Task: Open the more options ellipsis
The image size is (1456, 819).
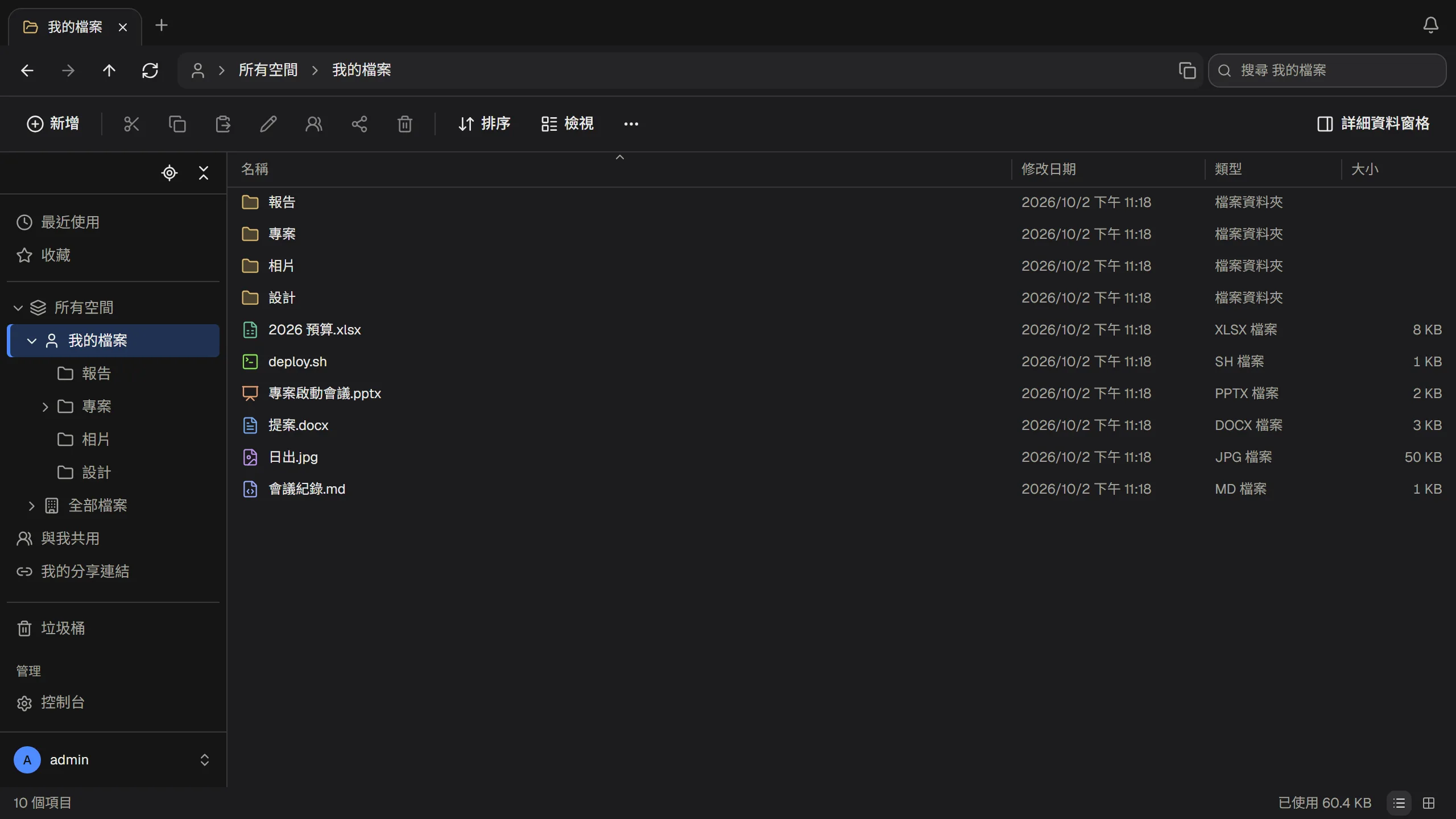Action: (x=631, y=124)
